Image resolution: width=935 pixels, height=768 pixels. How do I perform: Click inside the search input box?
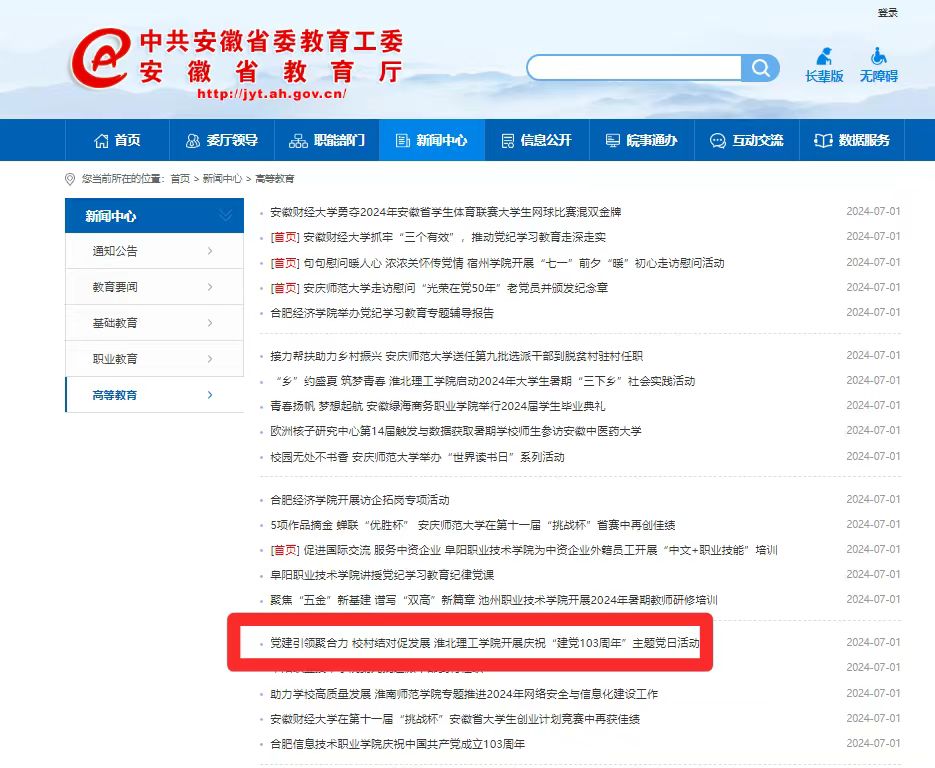[x=635, y=68]
